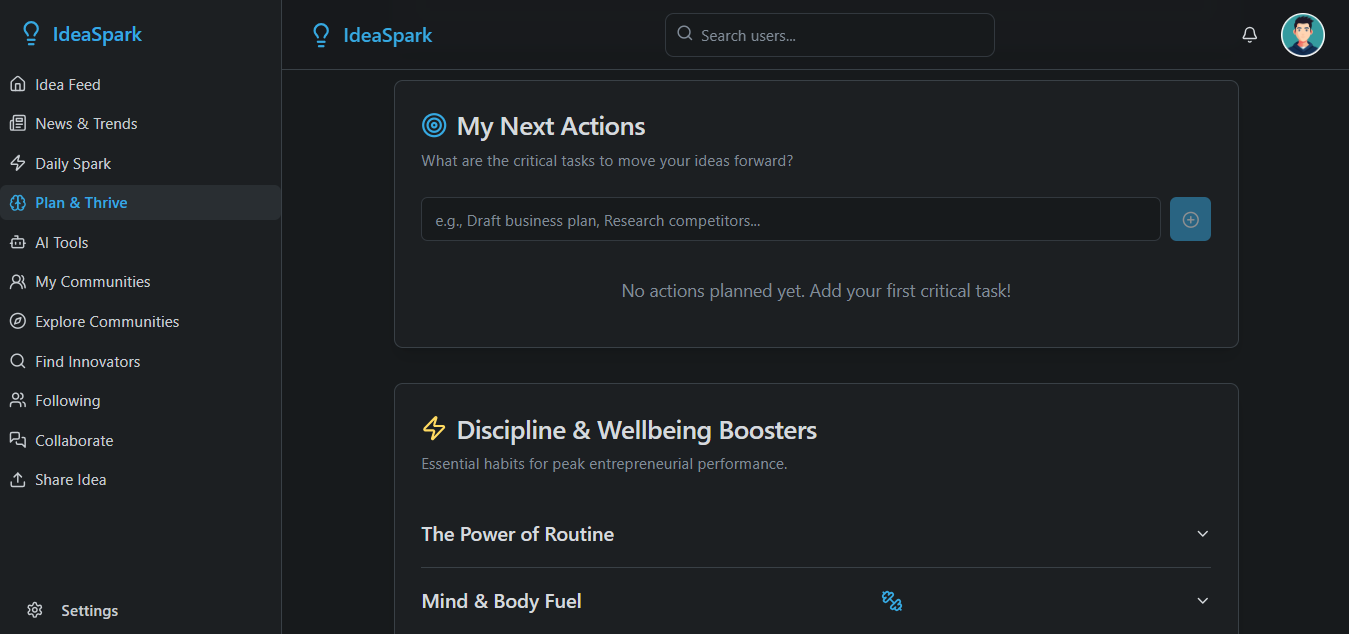The width and height of the screenshot is (1349, 634).
Task: Click the Settings gear icon
Action: tap(35, 610)
